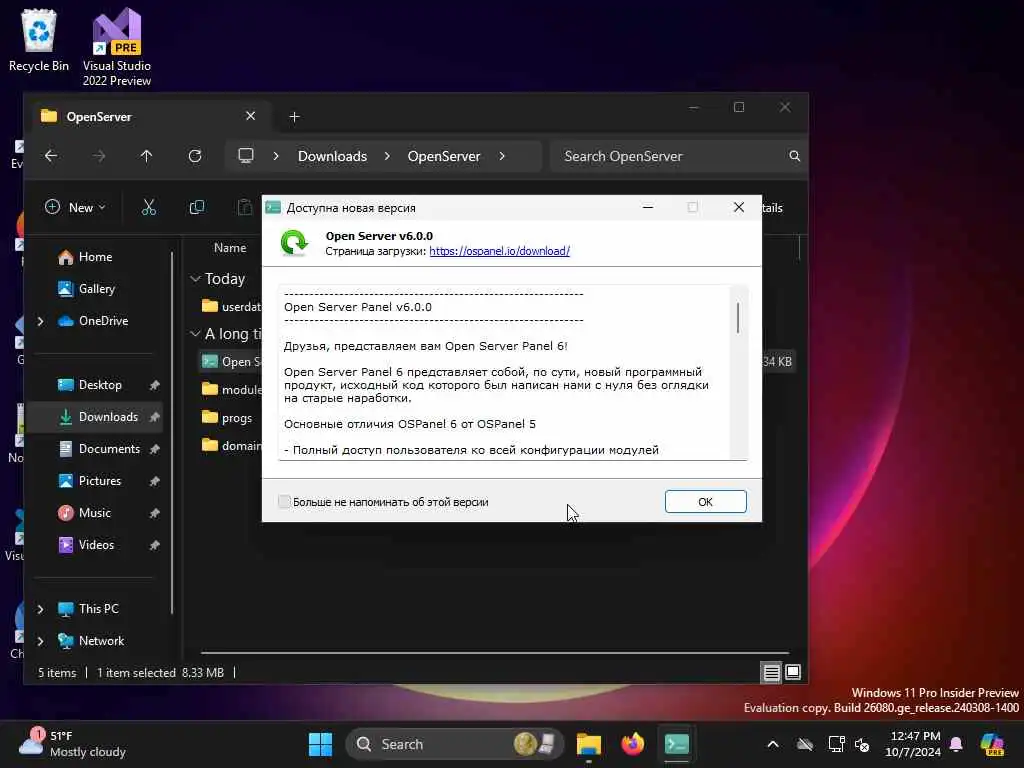Expand chevron after Downloads in path
Viewport: 1024px width, 768px height.
[387, 156]
